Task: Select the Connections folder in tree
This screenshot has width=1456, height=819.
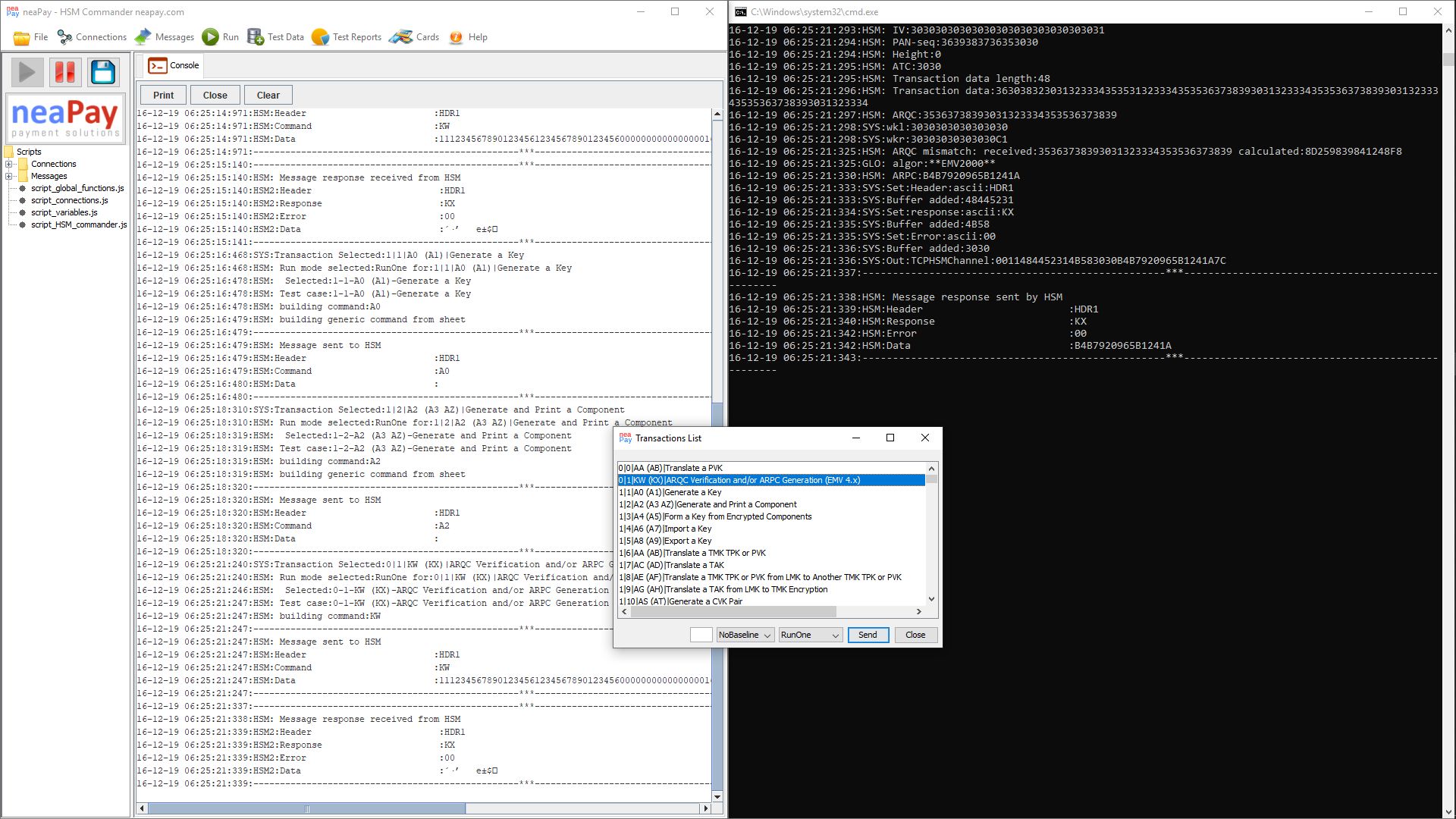Action: 53,164
